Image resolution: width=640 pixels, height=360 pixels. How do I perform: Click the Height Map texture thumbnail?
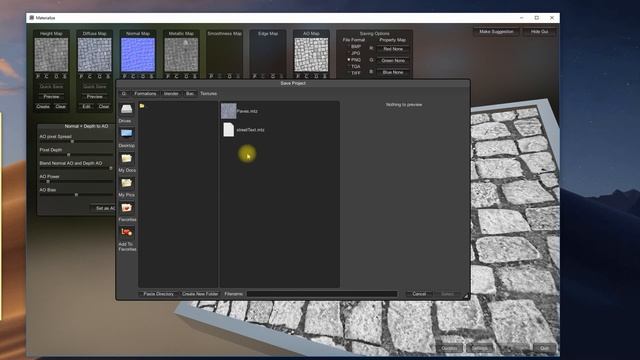tap(51, 55)
